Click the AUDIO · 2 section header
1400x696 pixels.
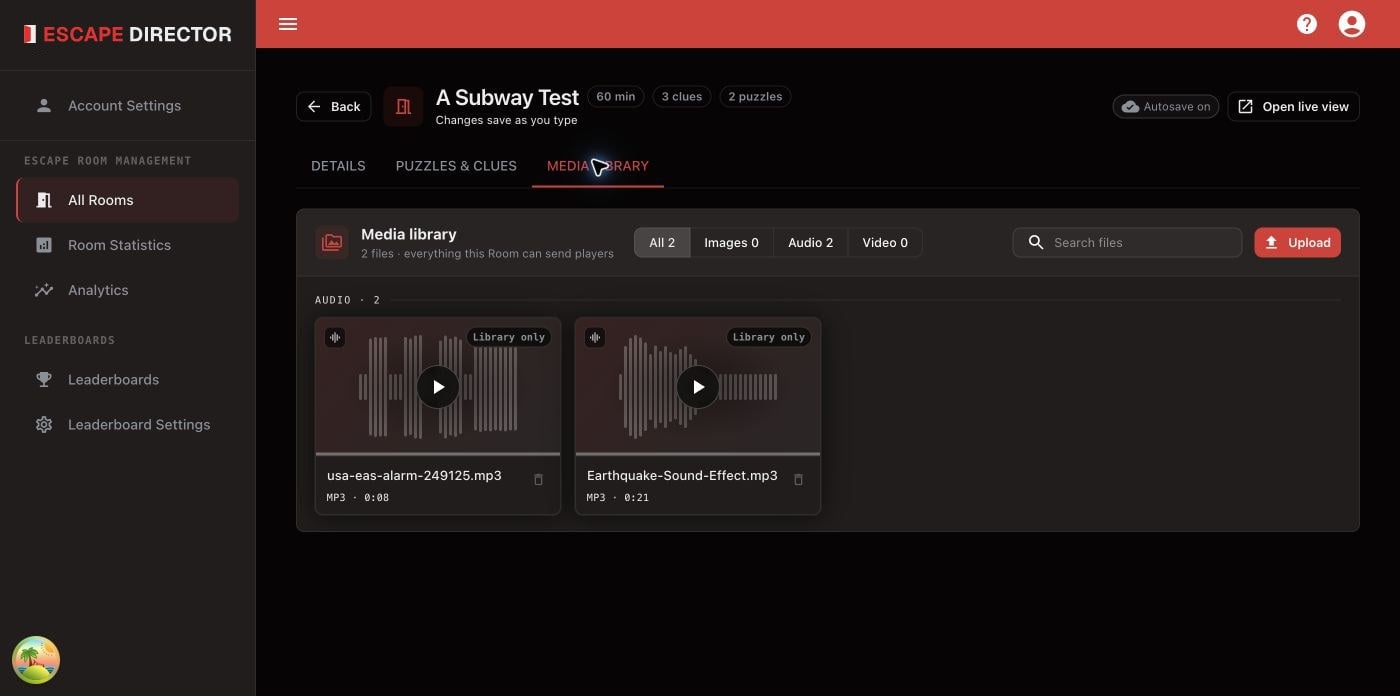click(348, 300)
